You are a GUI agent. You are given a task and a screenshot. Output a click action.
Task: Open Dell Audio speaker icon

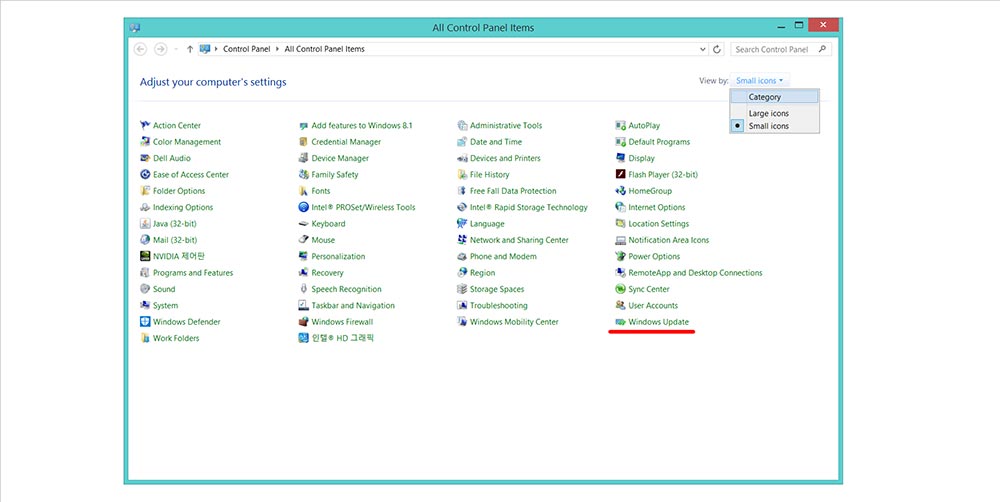[145, 158]
